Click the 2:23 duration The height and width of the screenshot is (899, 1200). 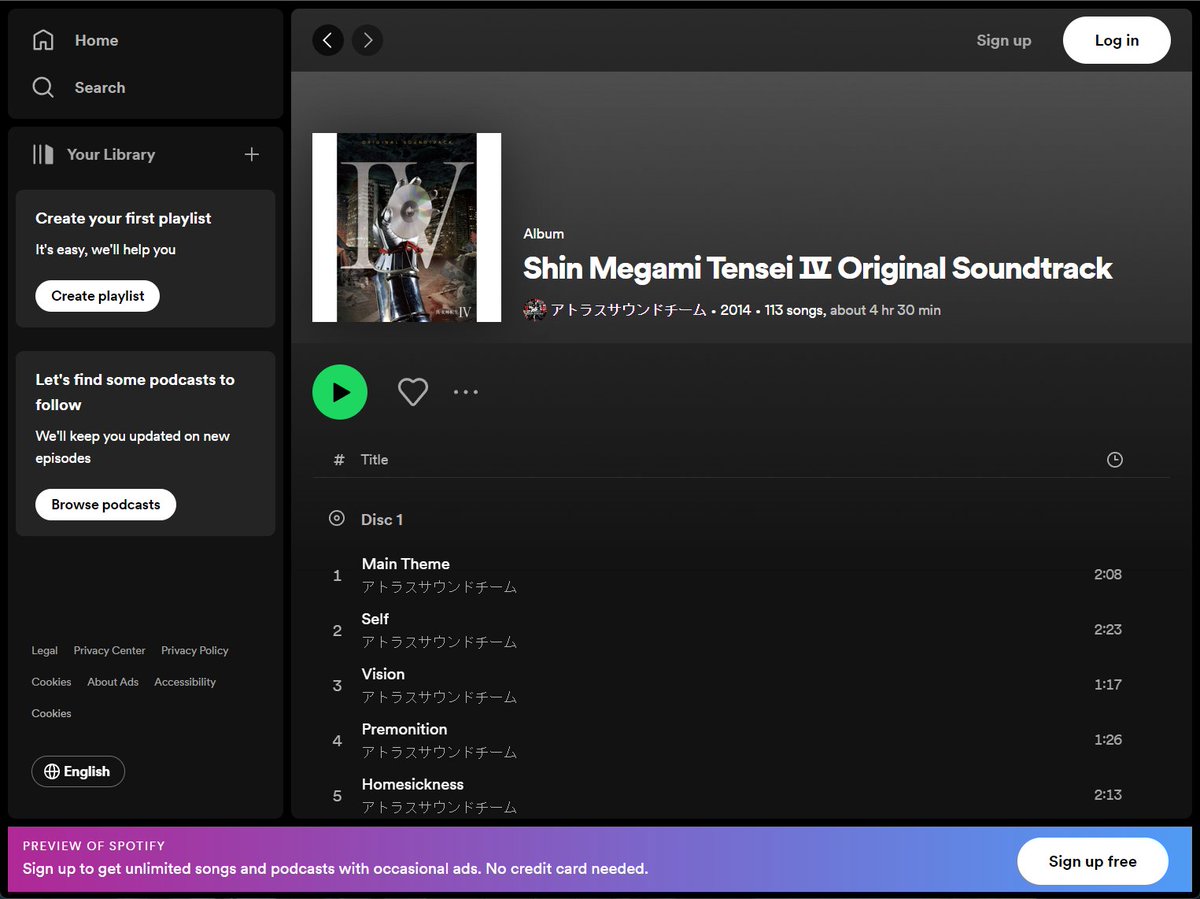click(1108, 629)
